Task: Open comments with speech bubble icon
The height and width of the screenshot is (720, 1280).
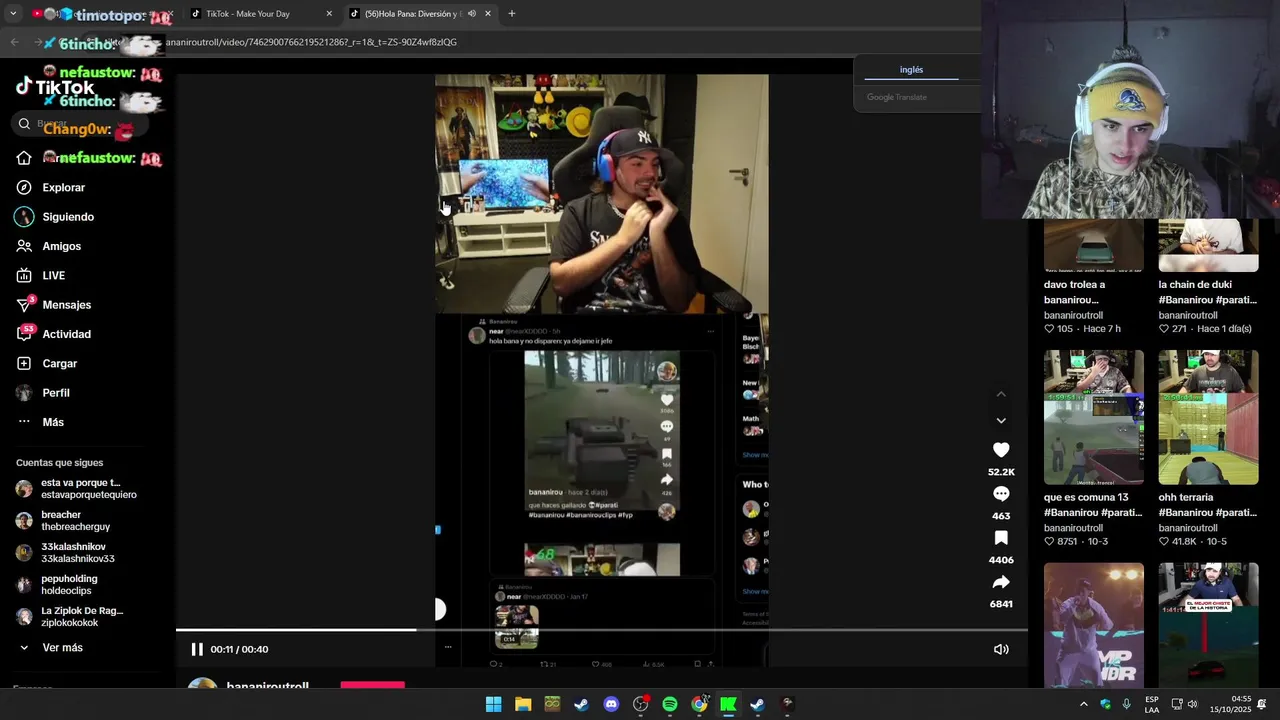Action: (1001, 494)
